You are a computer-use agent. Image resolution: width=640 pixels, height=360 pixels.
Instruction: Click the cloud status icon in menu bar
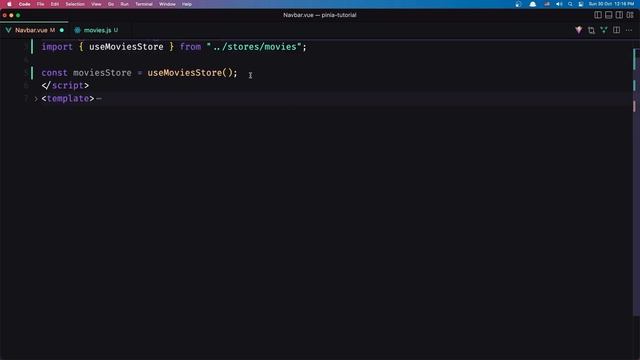(x=533, y=4)
